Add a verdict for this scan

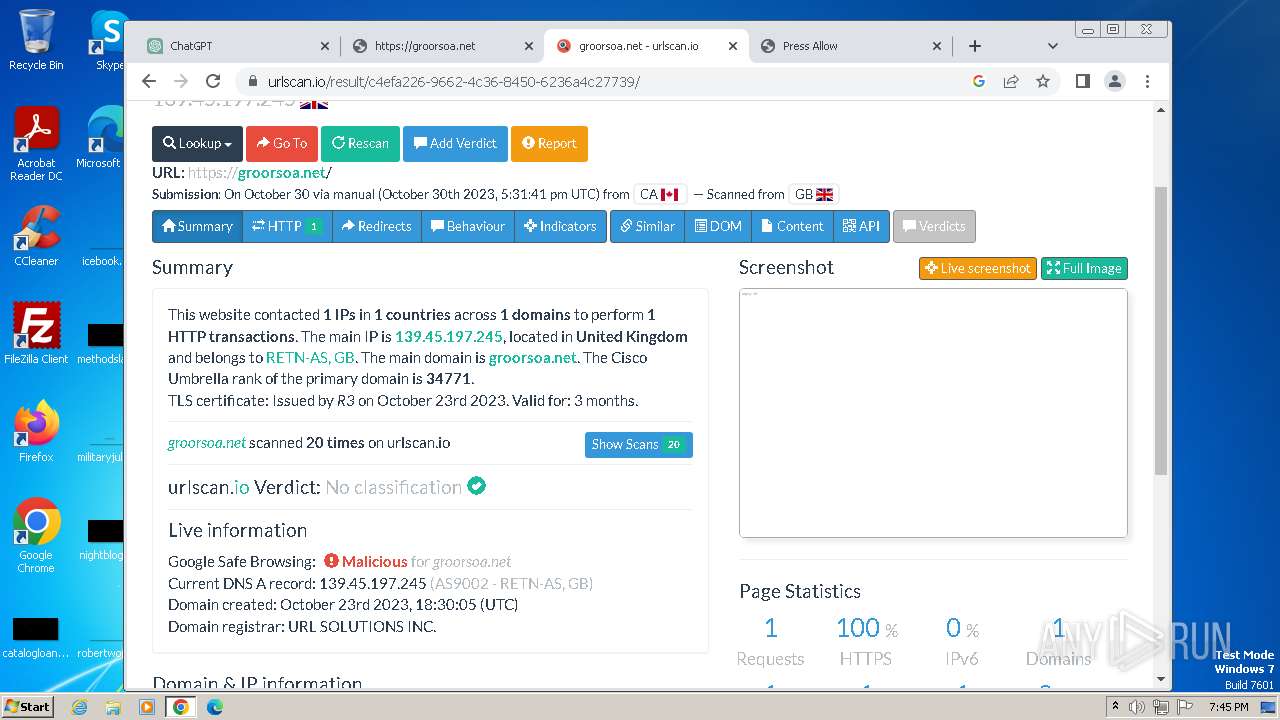[x=455, y=143]
